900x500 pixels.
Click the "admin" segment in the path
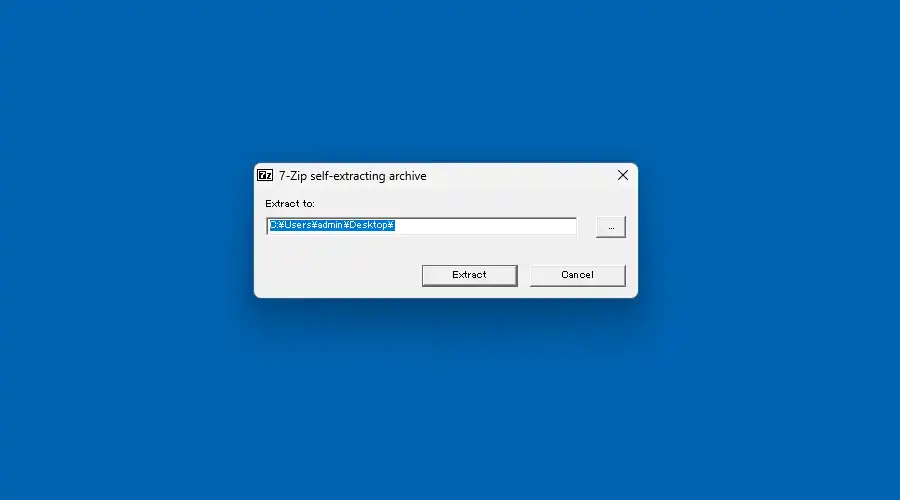click(330, 225)
